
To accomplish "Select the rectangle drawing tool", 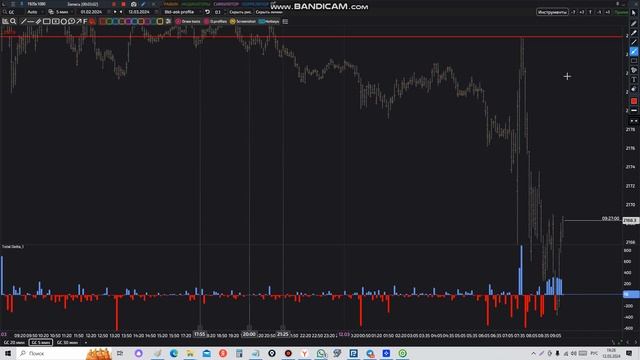I will (x=47, y=21).
